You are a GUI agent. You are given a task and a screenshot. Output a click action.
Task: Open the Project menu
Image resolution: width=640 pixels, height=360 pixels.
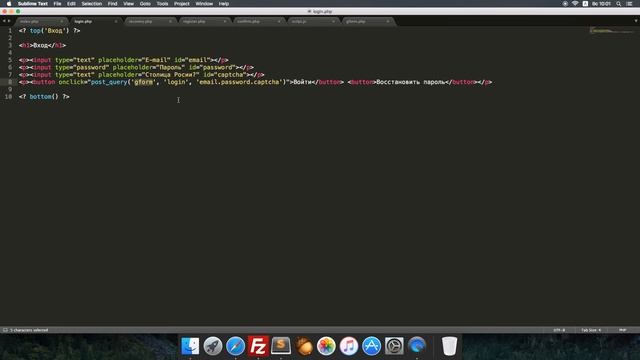tap(182, 4)
